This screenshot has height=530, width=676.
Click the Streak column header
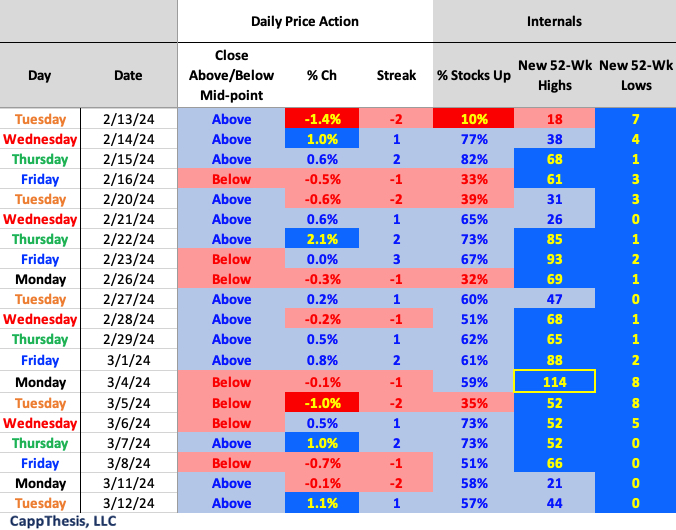(396, 75)
